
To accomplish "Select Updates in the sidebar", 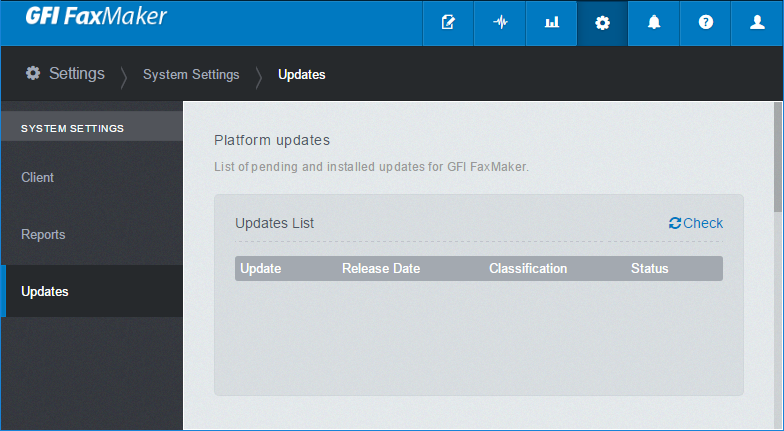I will [92, 292].
